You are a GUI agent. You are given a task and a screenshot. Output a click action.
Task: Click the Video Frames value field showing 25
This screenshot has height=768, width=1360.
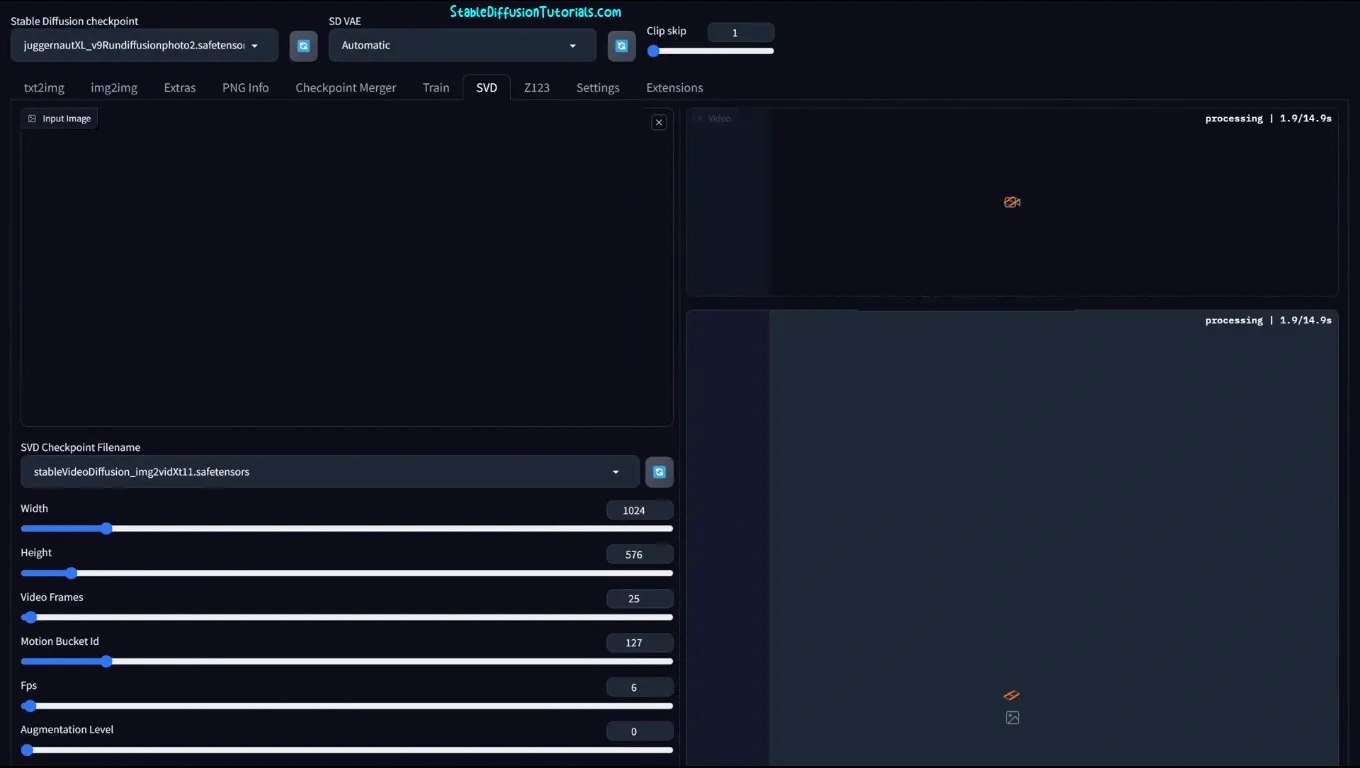[639, 598]
